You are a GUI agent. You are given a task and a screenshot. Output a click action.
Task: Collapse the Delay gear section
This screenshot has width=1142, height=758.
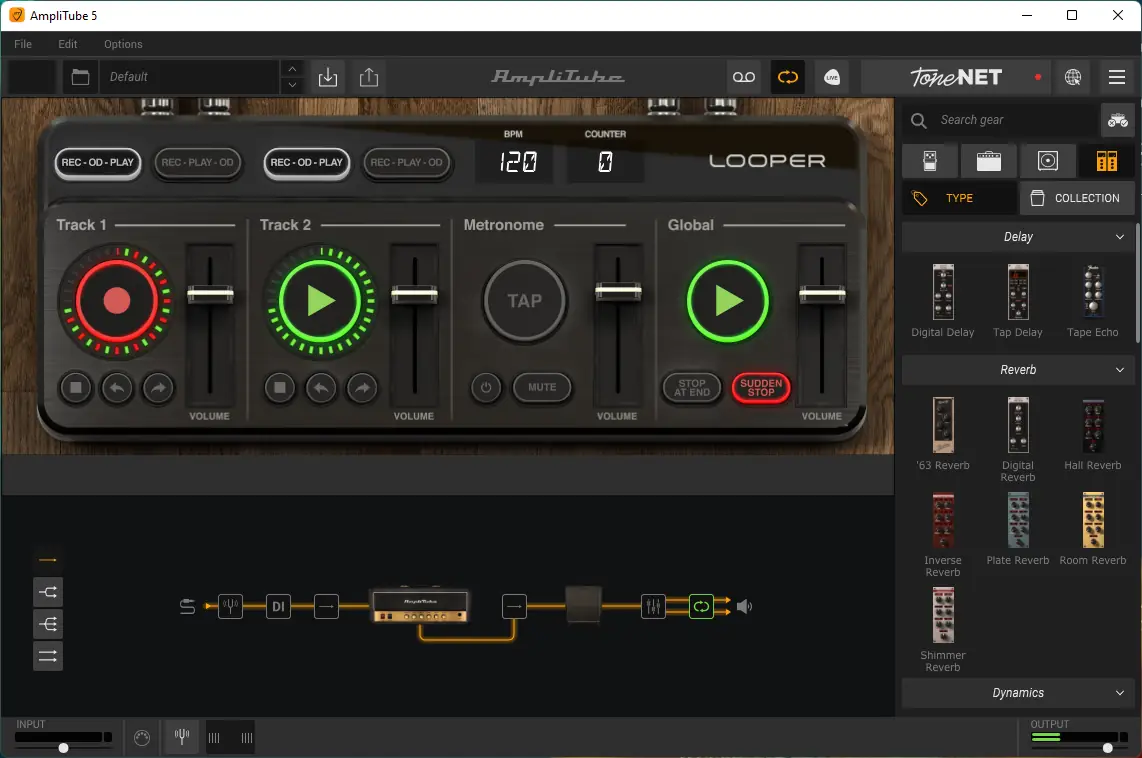point(1017,237)
